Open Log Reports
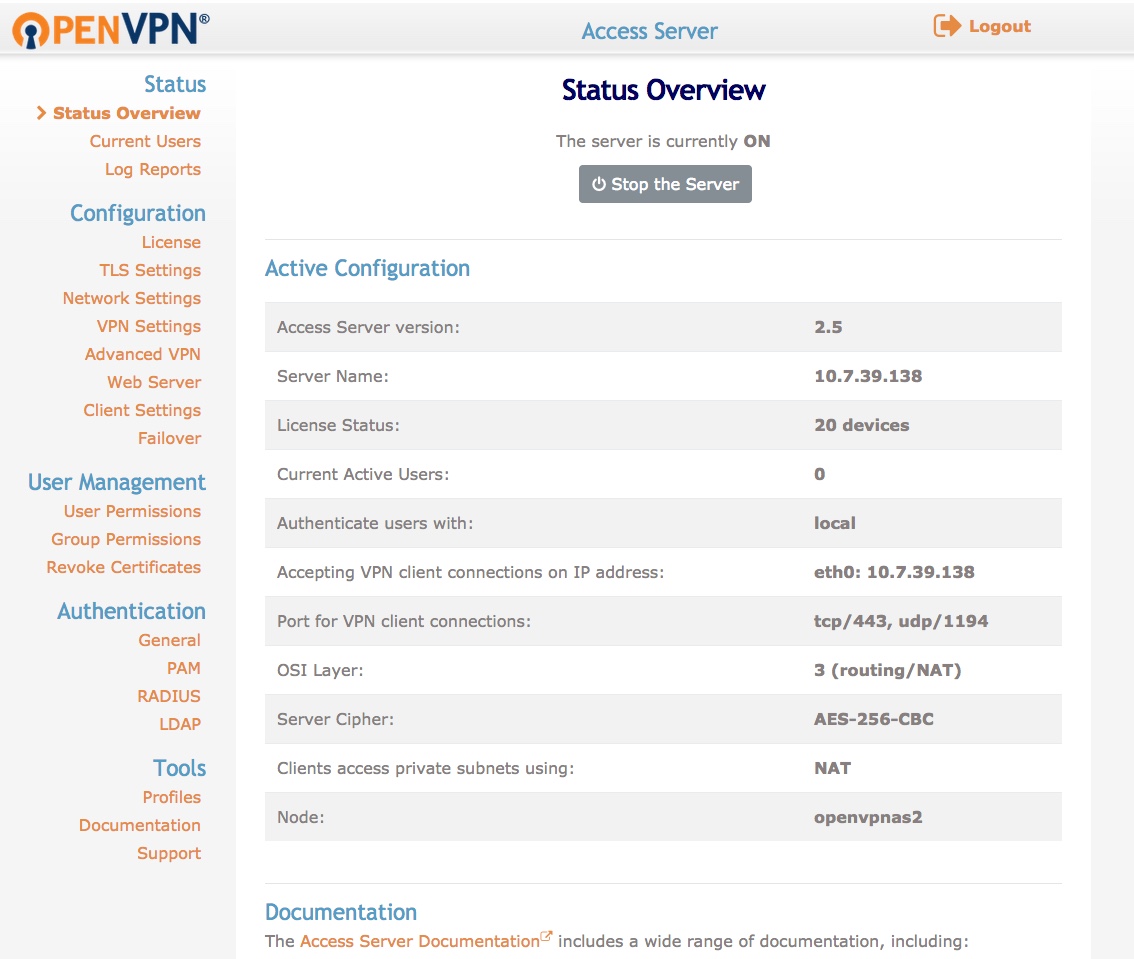1134x959 pixels. coord(152,169)
